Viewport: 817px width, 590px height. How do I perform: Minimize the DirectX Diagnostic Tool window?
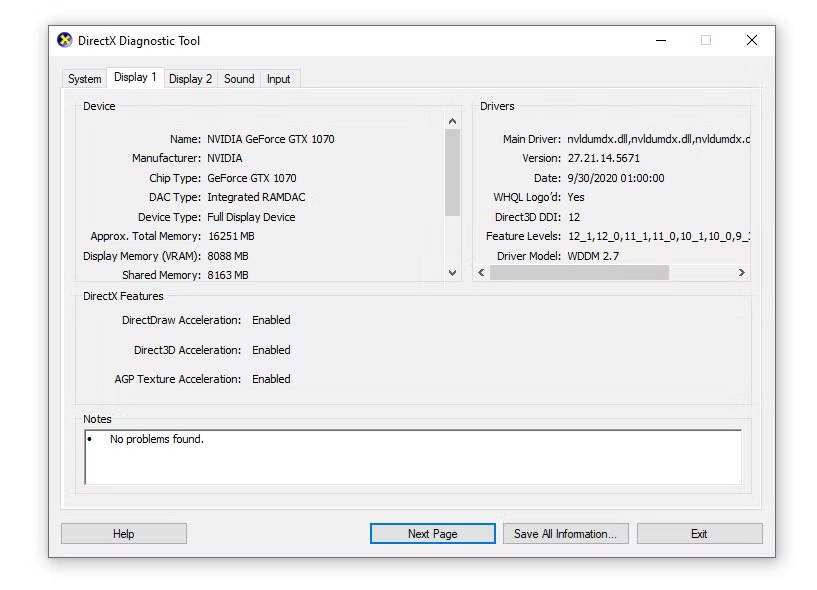click(x=661, y=41)
